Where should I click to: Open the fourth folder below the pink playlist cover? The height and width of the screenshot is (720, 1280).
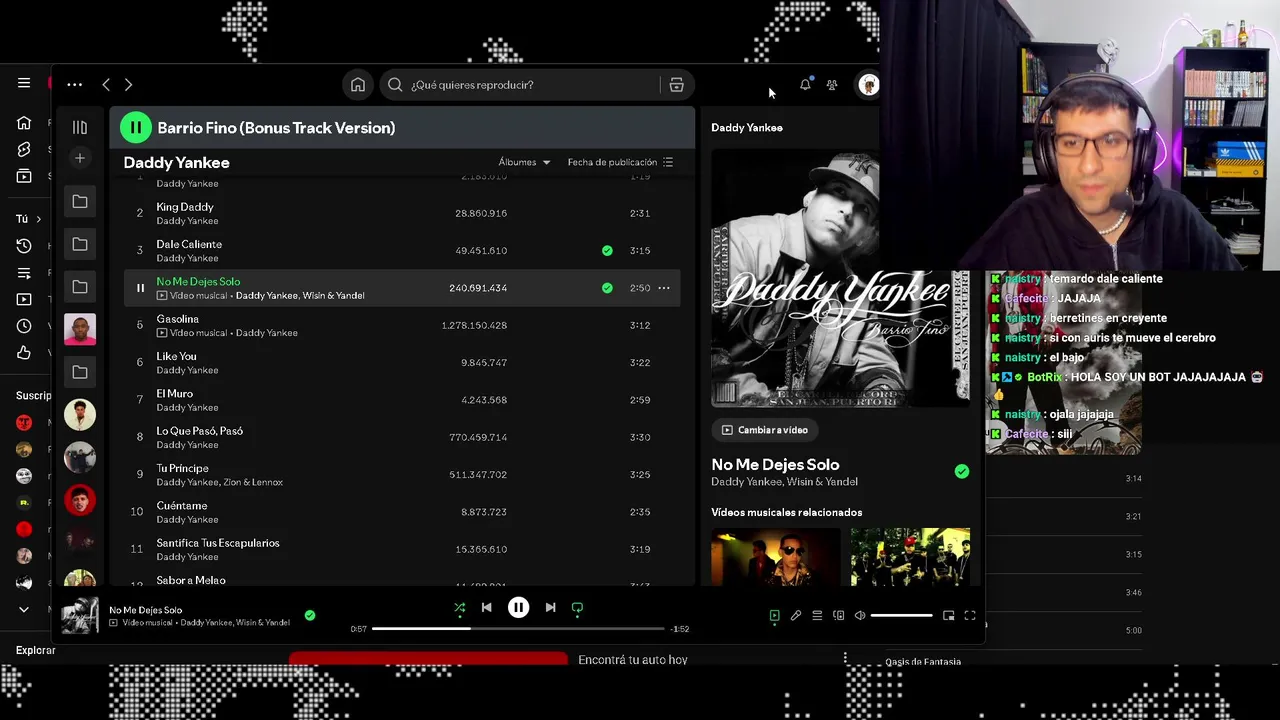(x=80, y=372)
